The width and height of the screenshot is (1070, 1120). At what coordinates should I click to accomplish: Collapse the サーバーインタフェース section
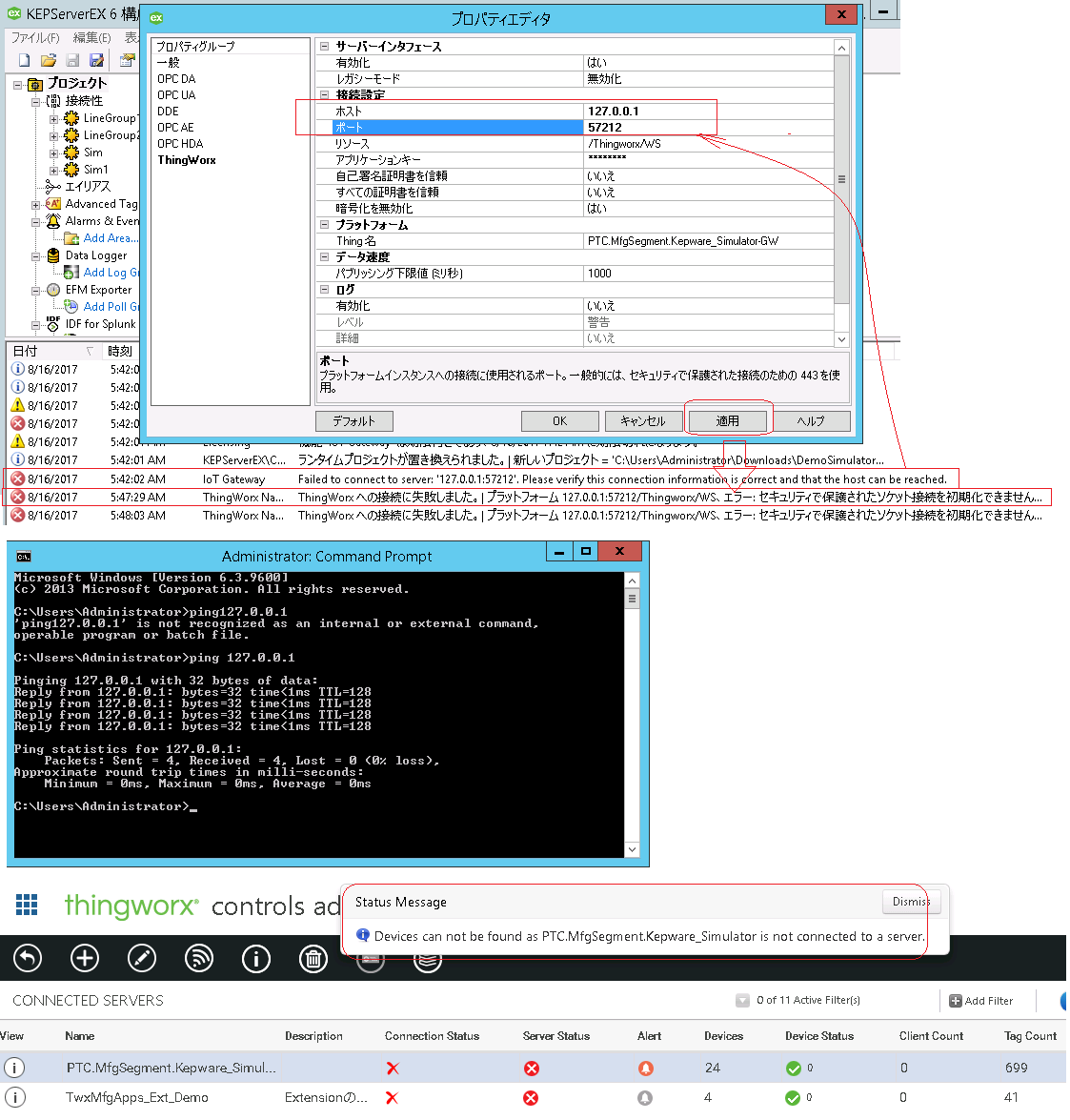point(325,47)
